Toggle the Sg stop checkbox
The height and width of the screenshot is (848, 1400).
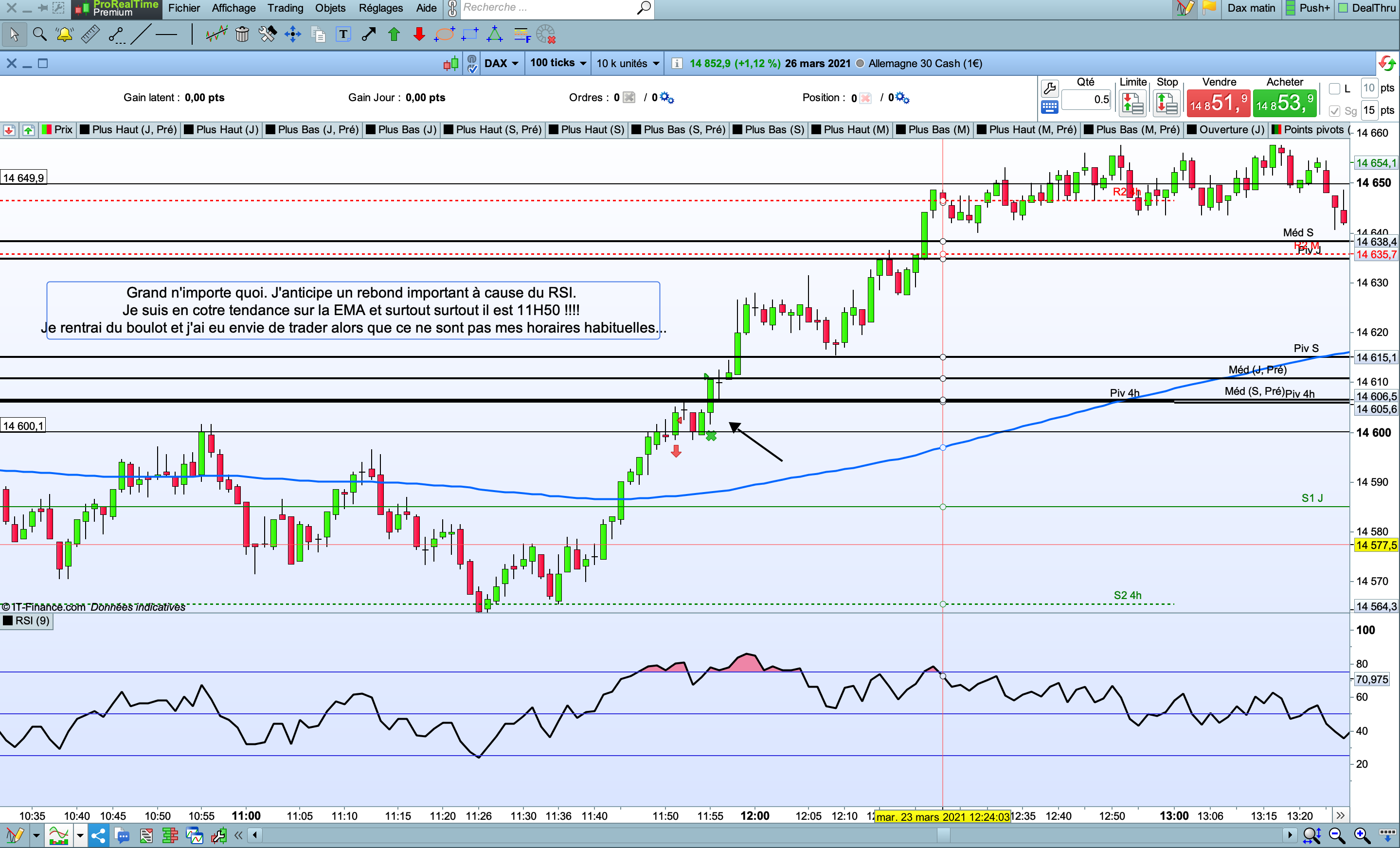[x=1334, y=111]
